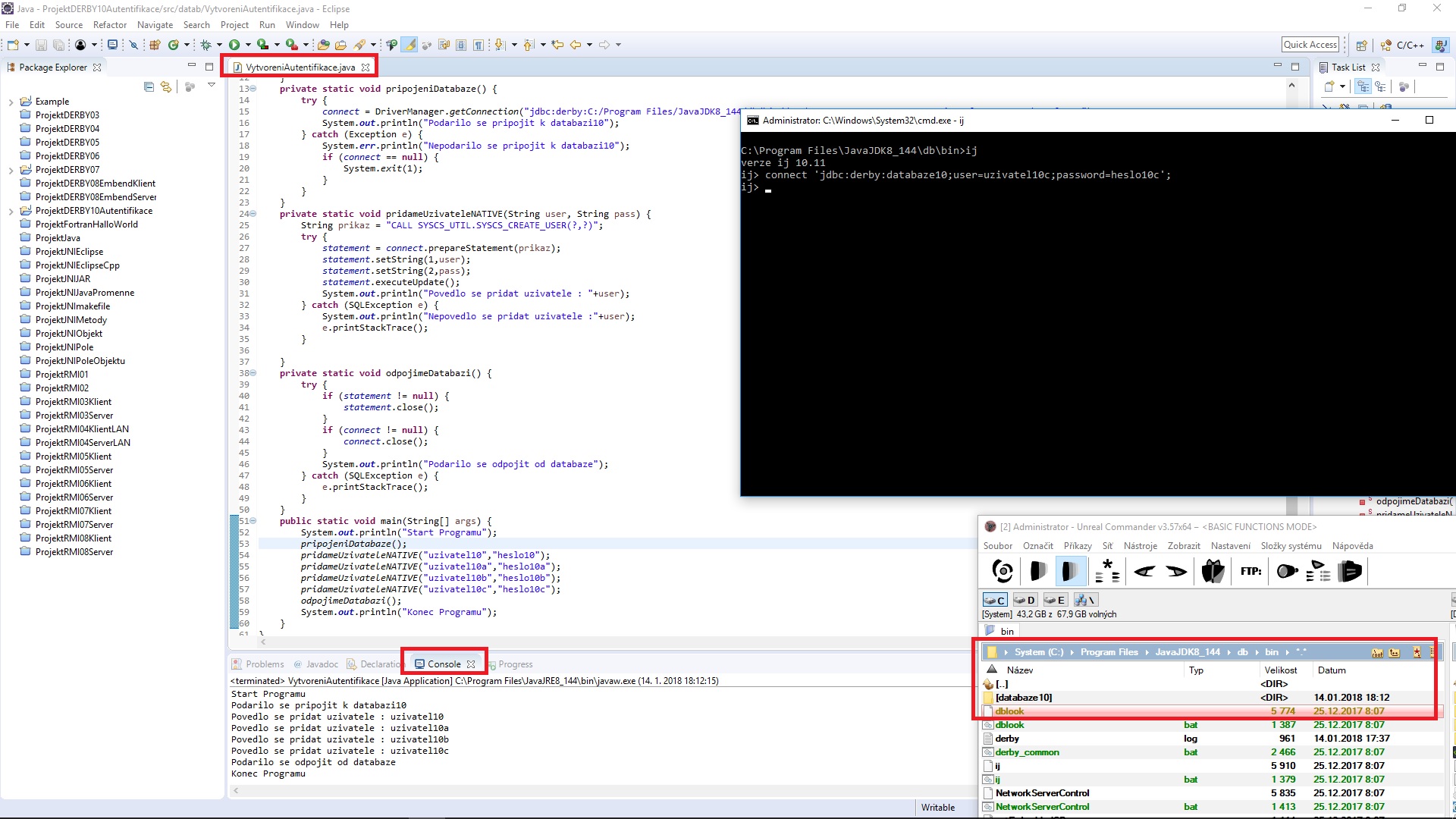Open the Window menu in Eclipse

(x=302, y=25)
